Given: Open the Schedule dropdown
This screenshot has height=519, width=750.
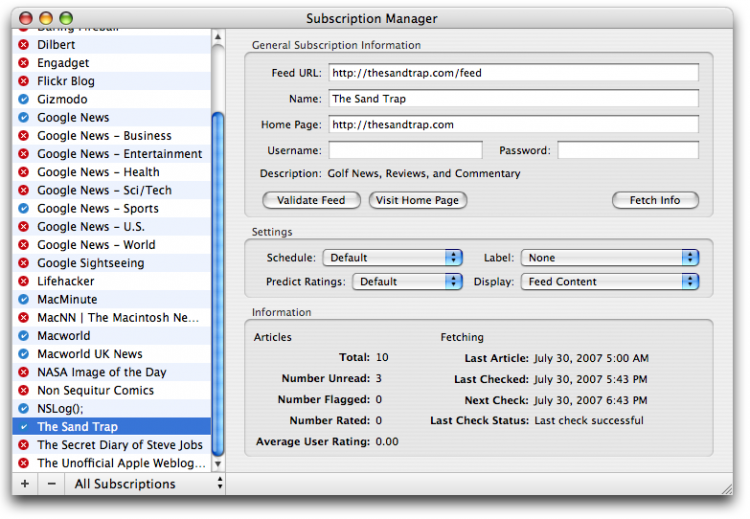Looking at the screenshot, I should [x=393, y=257].
